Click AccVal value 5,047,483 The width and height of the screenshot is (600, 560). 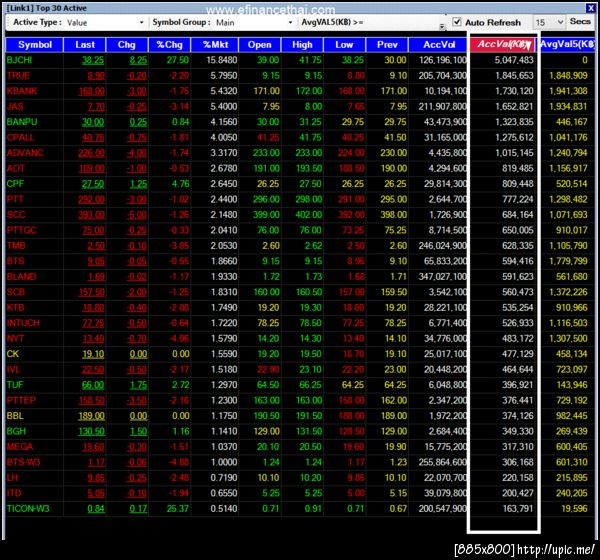click(514, 60)
